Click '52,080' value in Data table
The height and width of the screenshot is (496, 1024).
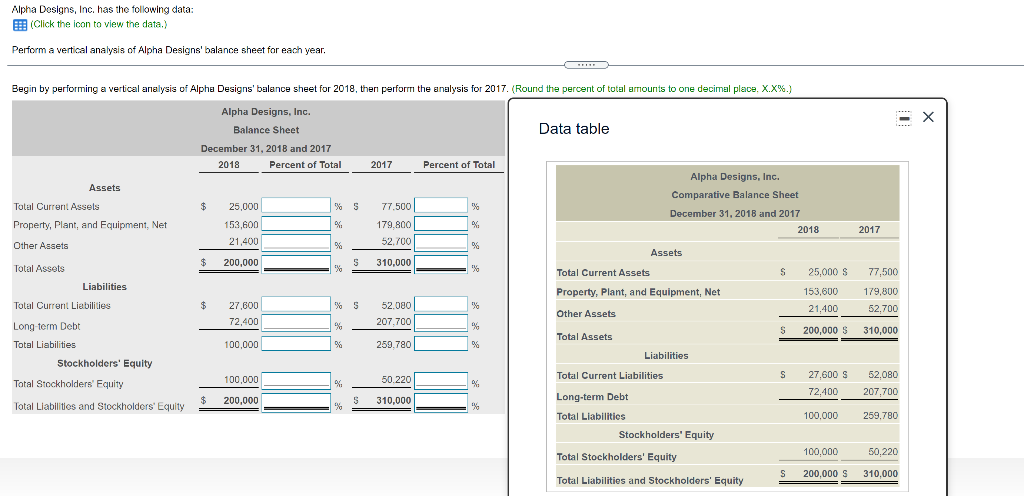point(884,375)
